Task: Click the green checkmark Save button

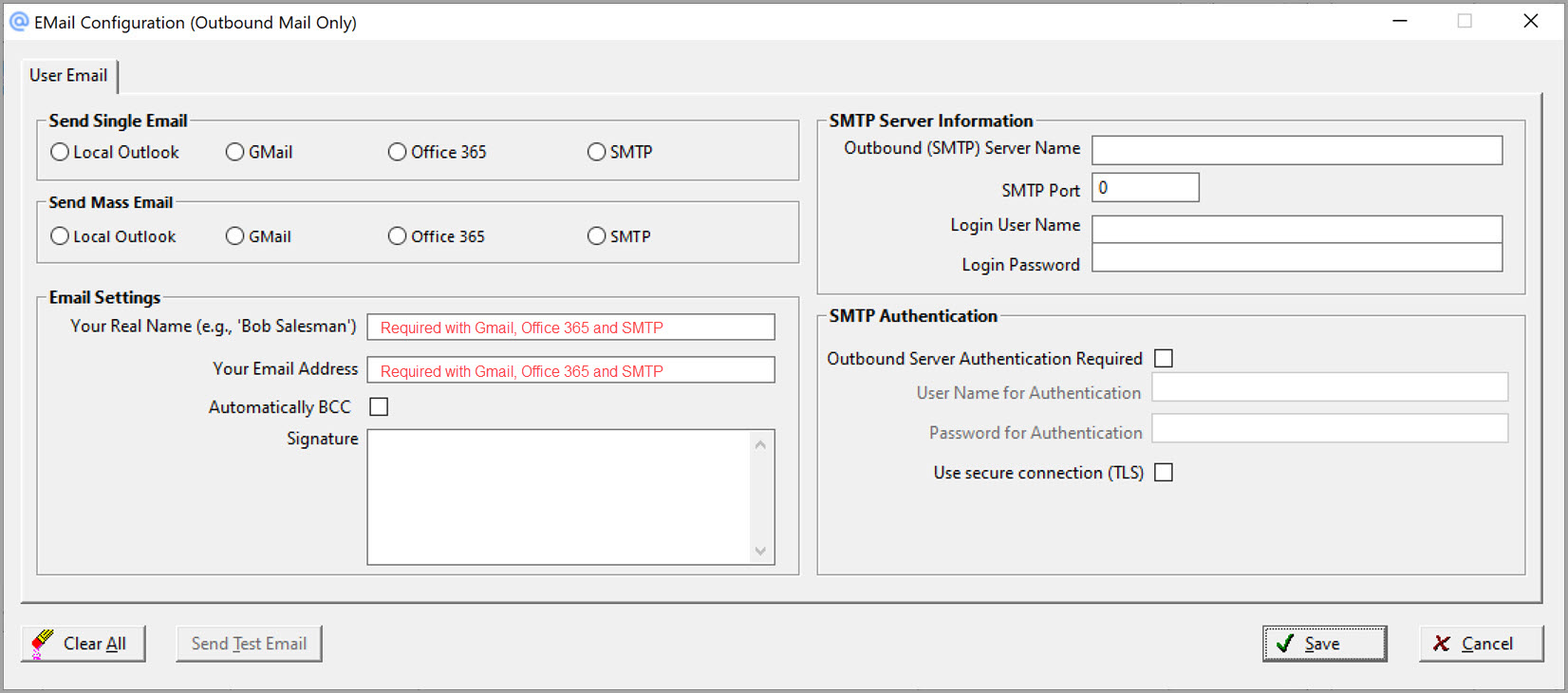Action: 1323,644
